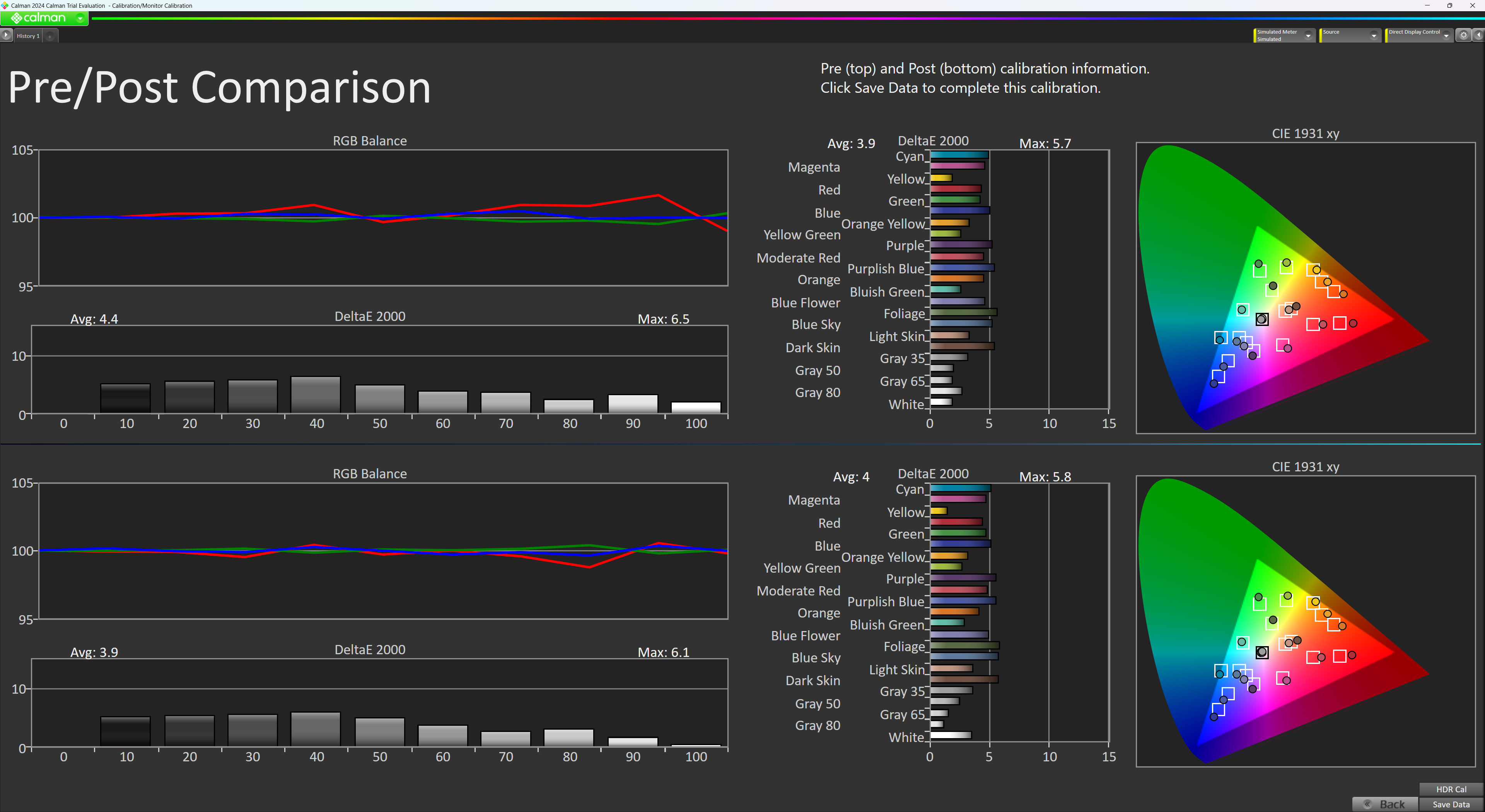
Task: Open the Calman main menu dropdown
Action: point(80,19)
